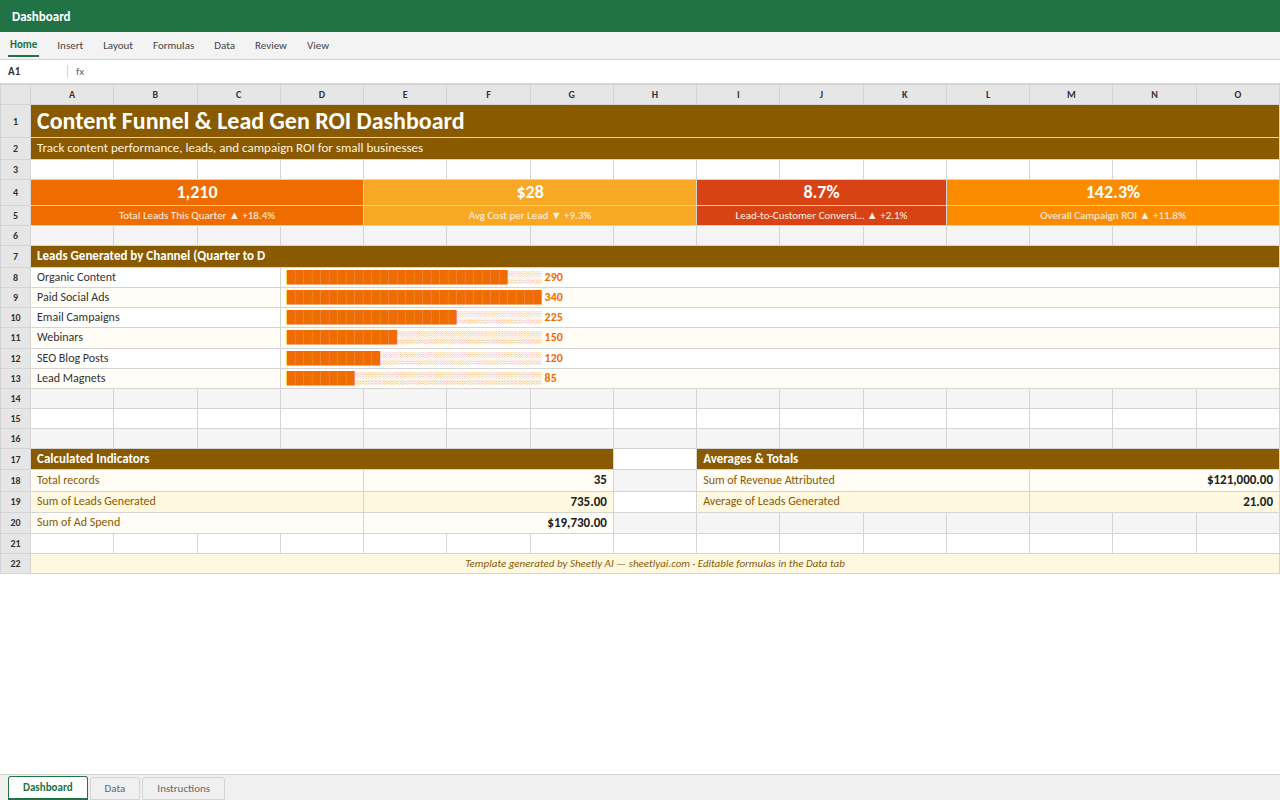Viewport: 1280px width, 800px height.
Task: Select row 22 header
Action: (x=15, y=563)
